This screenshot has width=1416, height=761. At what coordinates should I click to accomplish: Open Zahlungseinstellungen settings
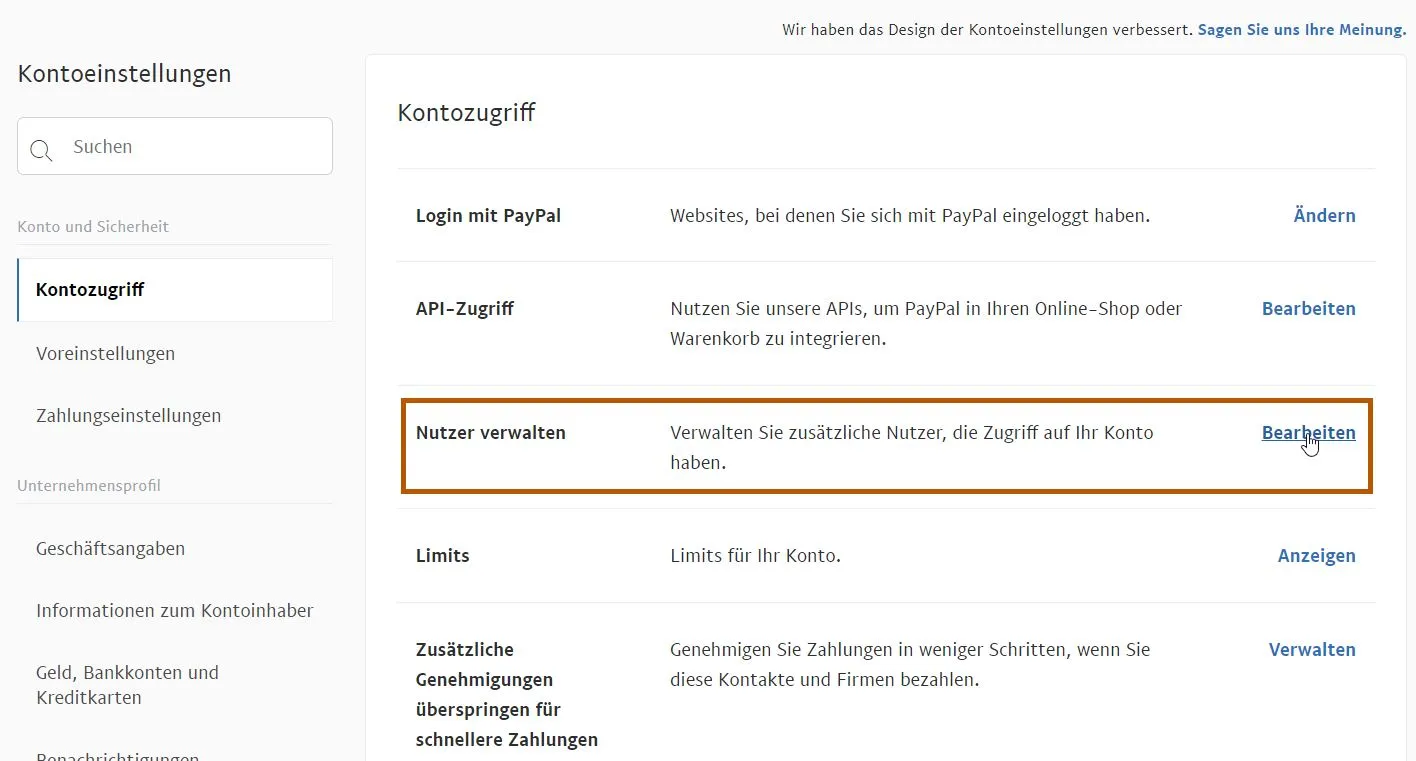coord(128,415)
